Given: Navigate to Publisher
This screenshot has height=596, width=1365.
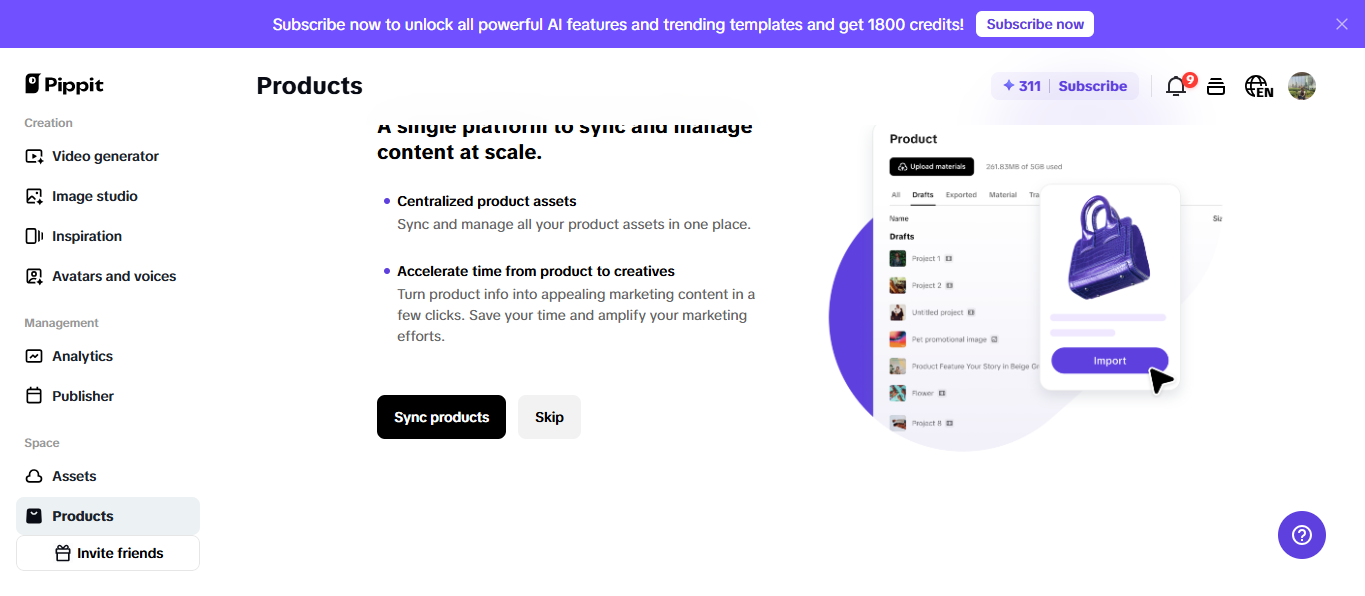Looking at the screenshot, I should pos(83,396).
